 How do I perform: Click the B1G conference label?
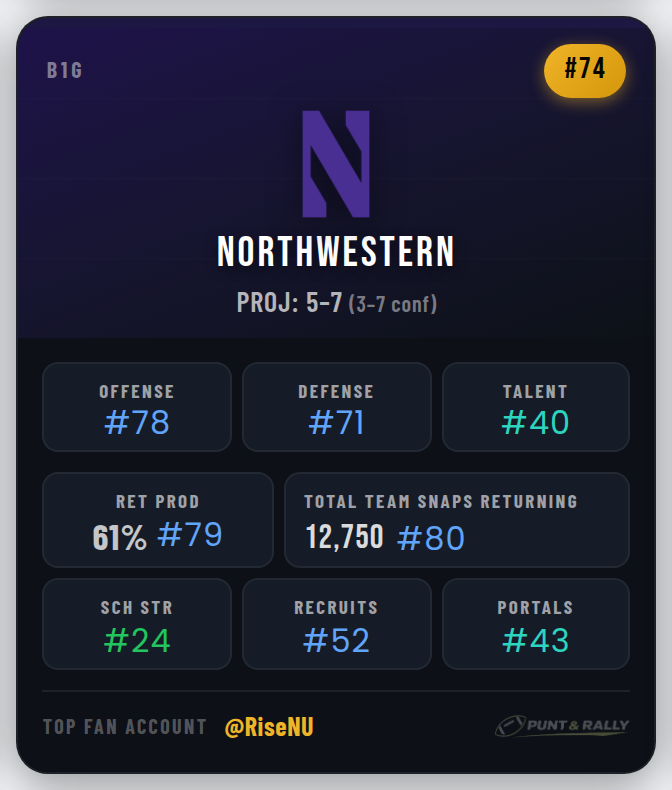(x=65, y=71)
